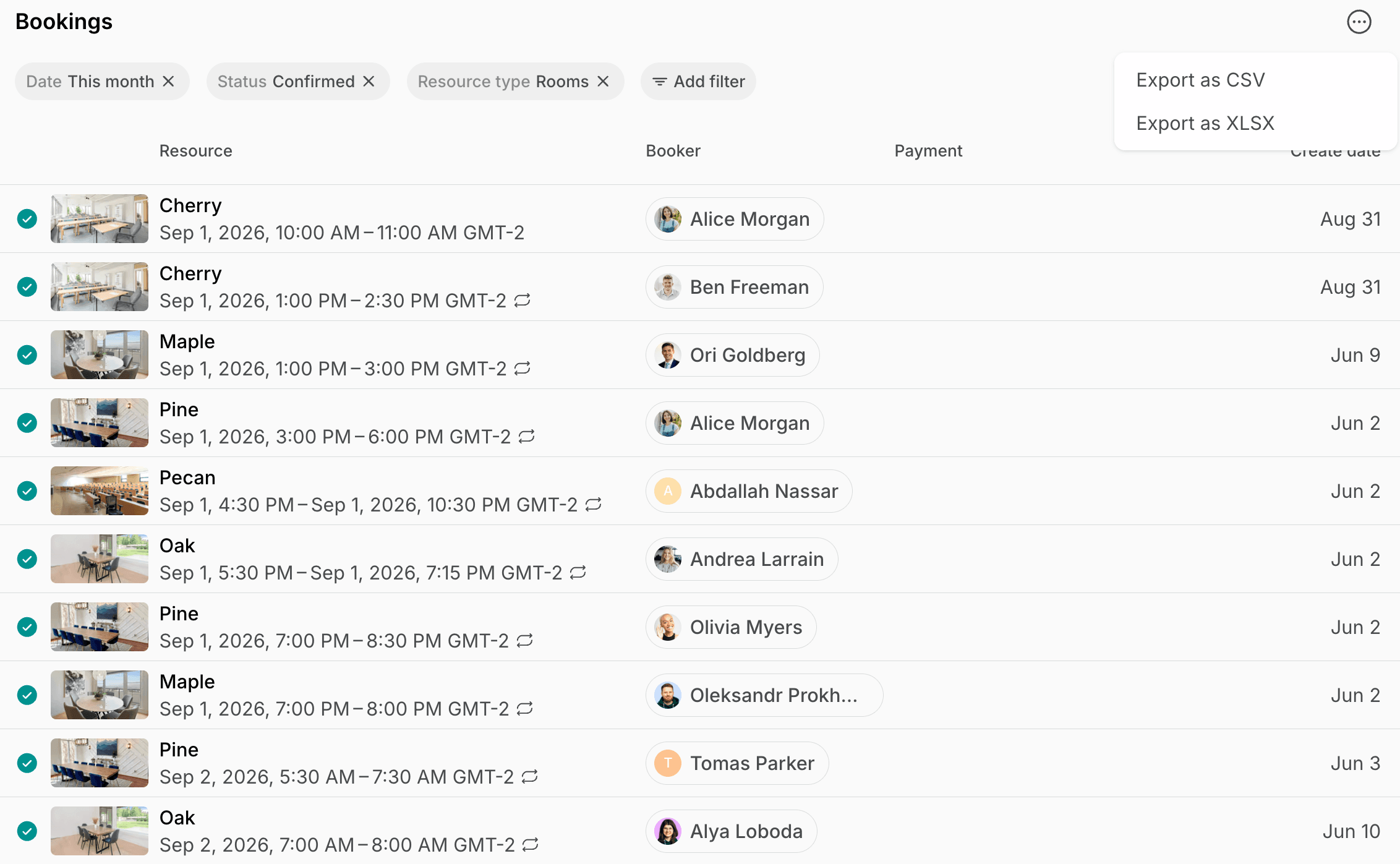
Task: Open Alice Morgan booker chip on Pine row
Action: coord(735,423)
